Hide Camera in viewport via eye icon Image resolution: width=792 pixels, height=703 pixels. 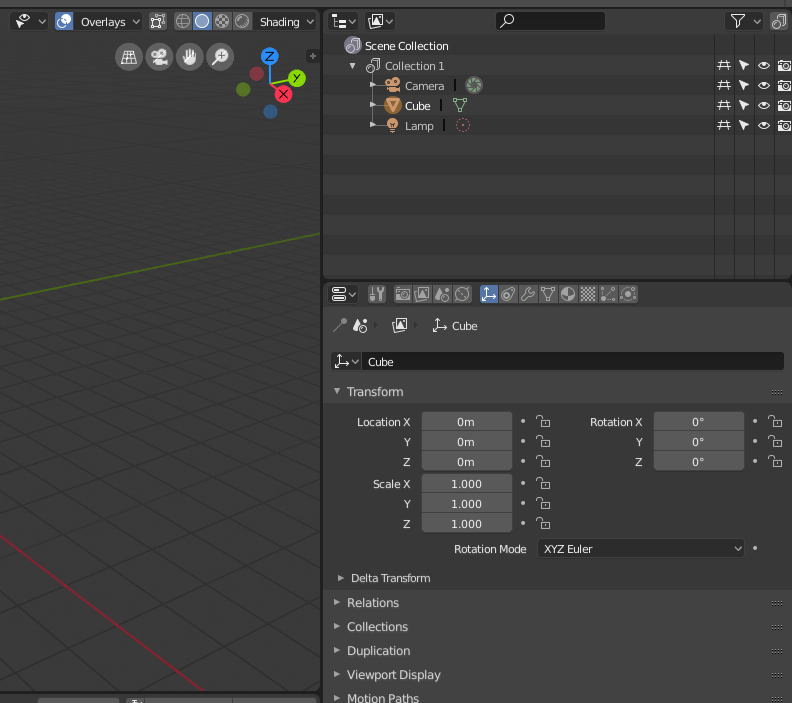tap(764, 85)
